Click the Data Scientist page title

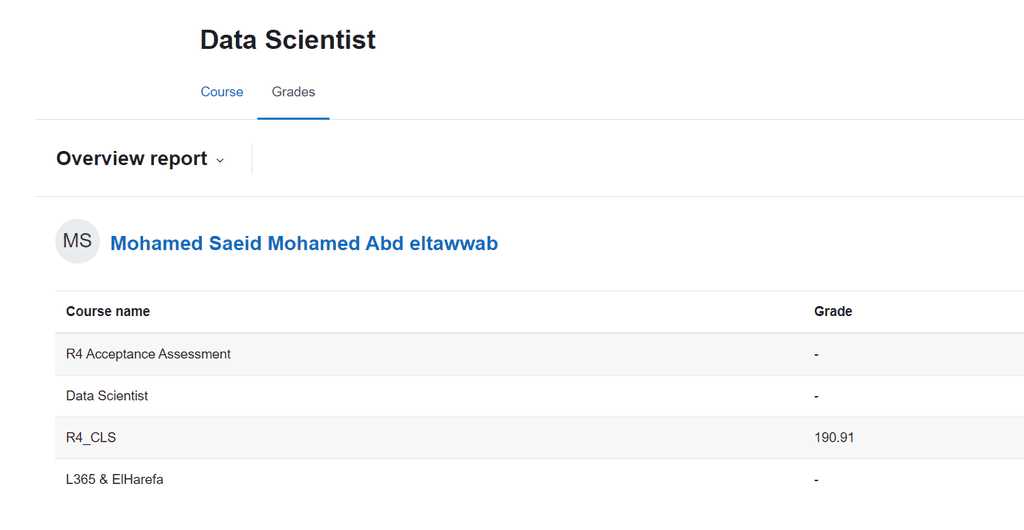[x=287, y=40]
